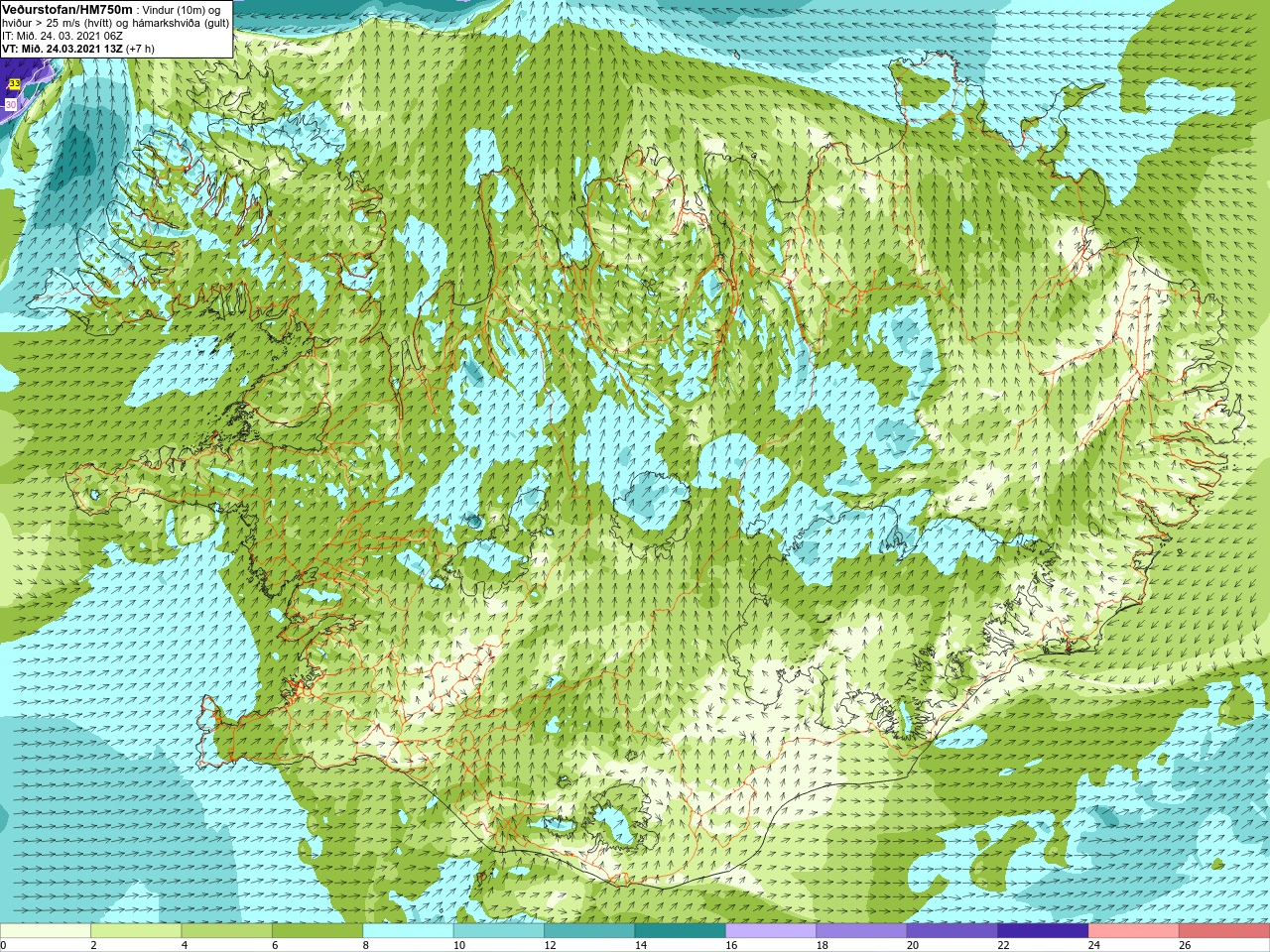
Task: Click the legend scale label '0'
Action: click(4, 945)
